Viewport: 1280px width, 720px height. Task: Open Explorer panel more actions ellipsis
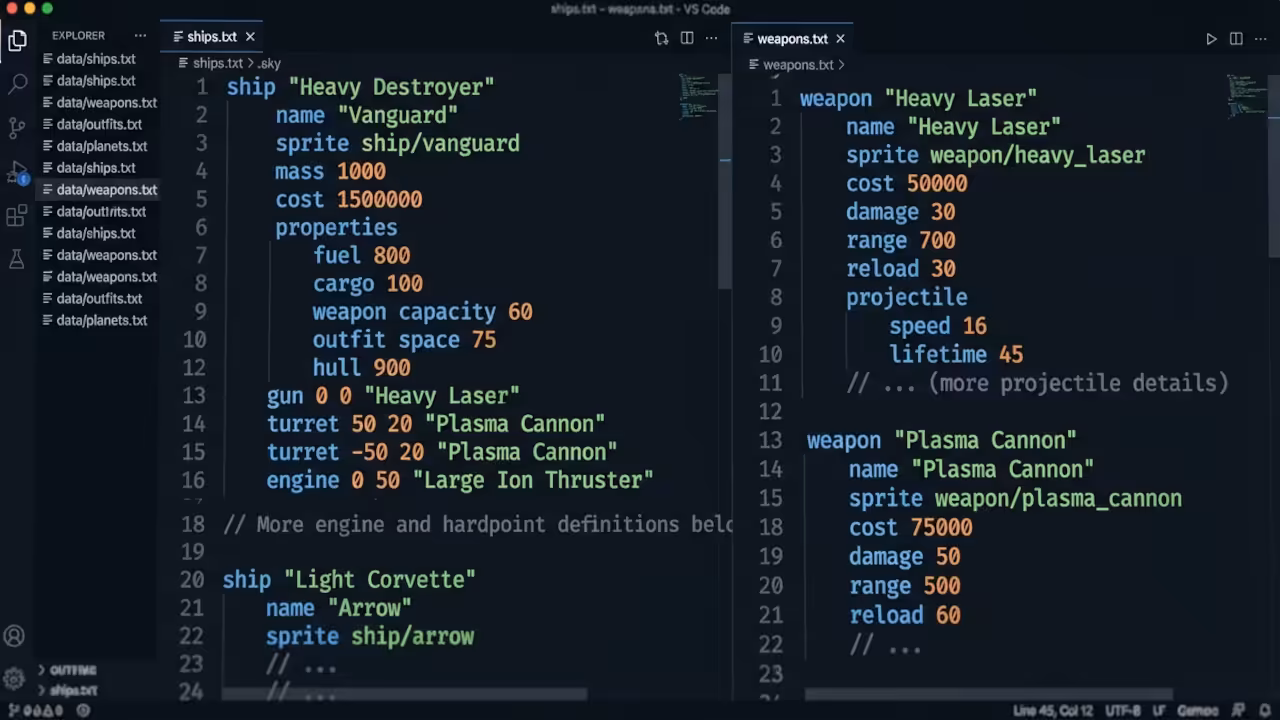140,36
